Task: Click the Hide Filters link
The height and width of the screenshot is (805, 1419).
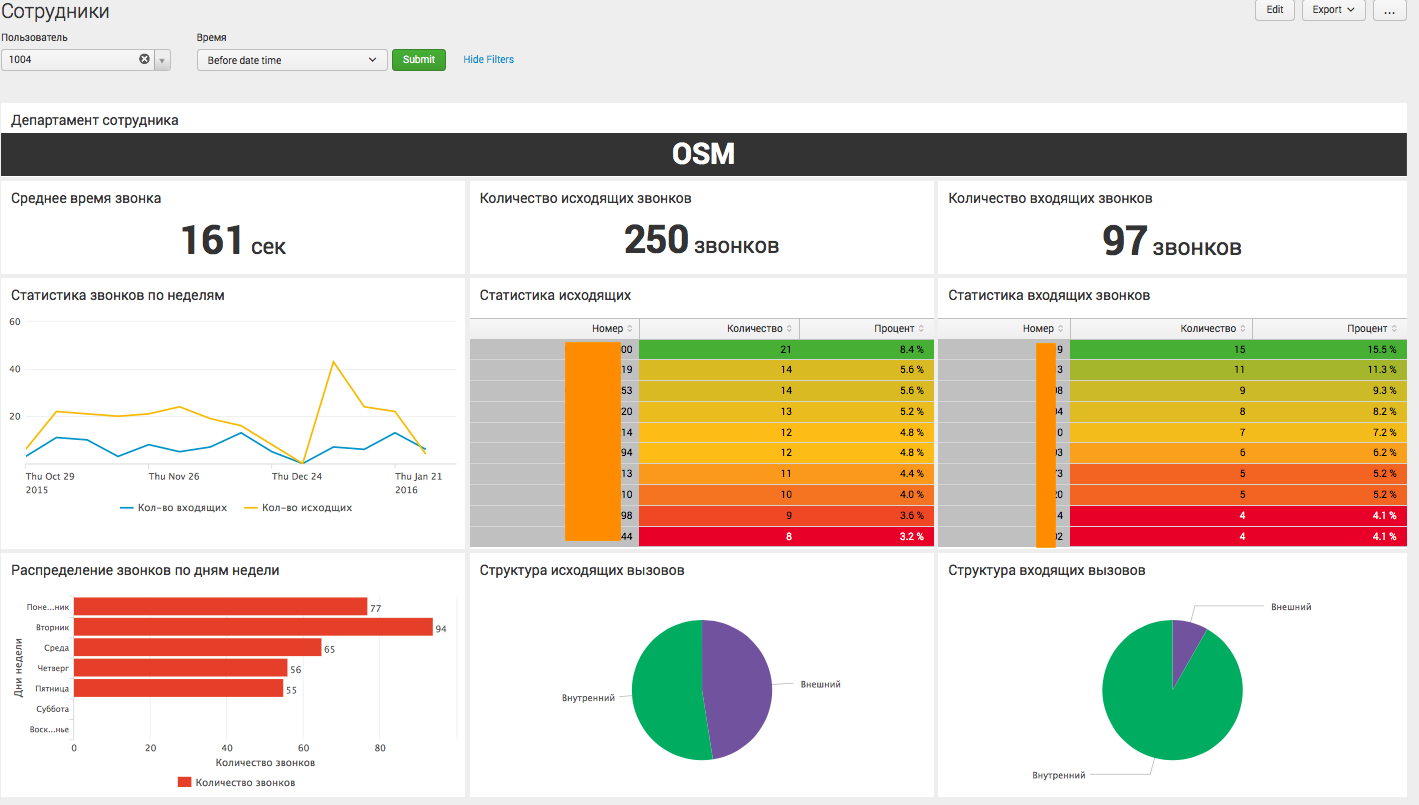Action: tap(488, 59)
